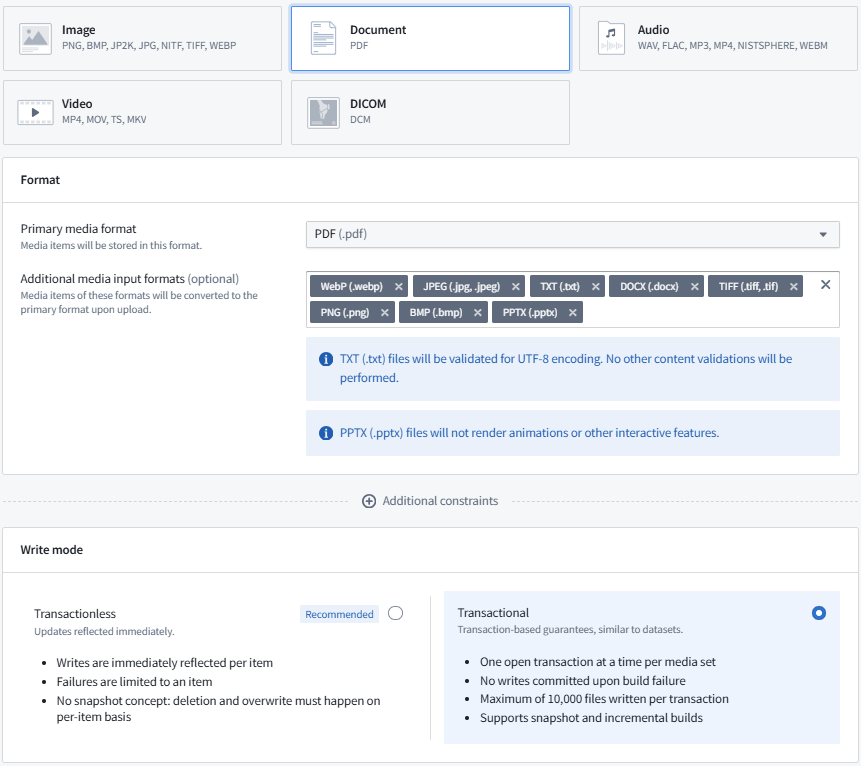The height and width of the screenshot is (766, 861).
Task: Select the Image media type icon
Action: point(36,38)
